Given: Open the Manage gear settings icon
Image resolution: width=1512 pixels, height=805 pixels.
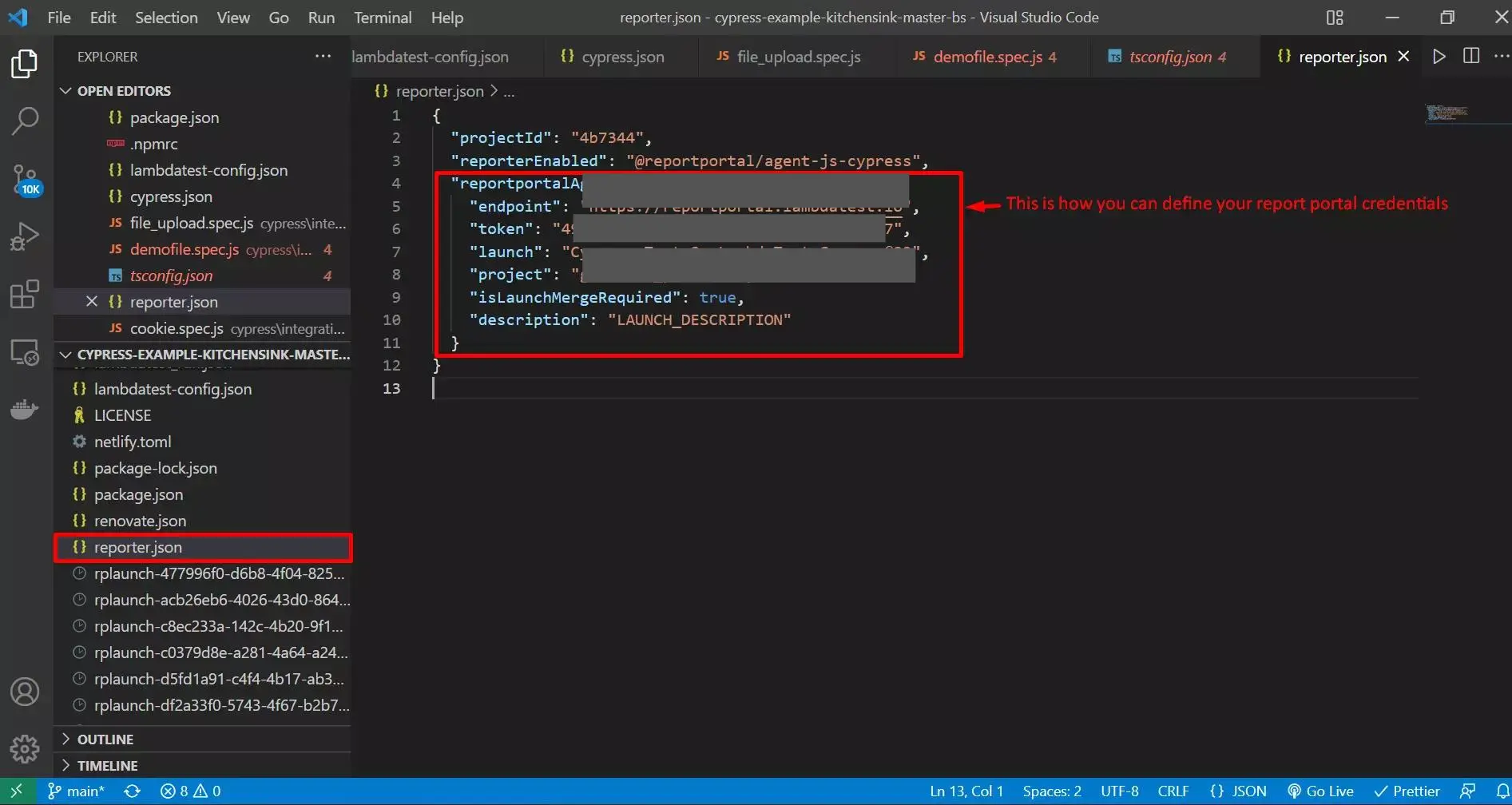Looking at the screenshot, I should pyautogui.click(x=25, y=748).
